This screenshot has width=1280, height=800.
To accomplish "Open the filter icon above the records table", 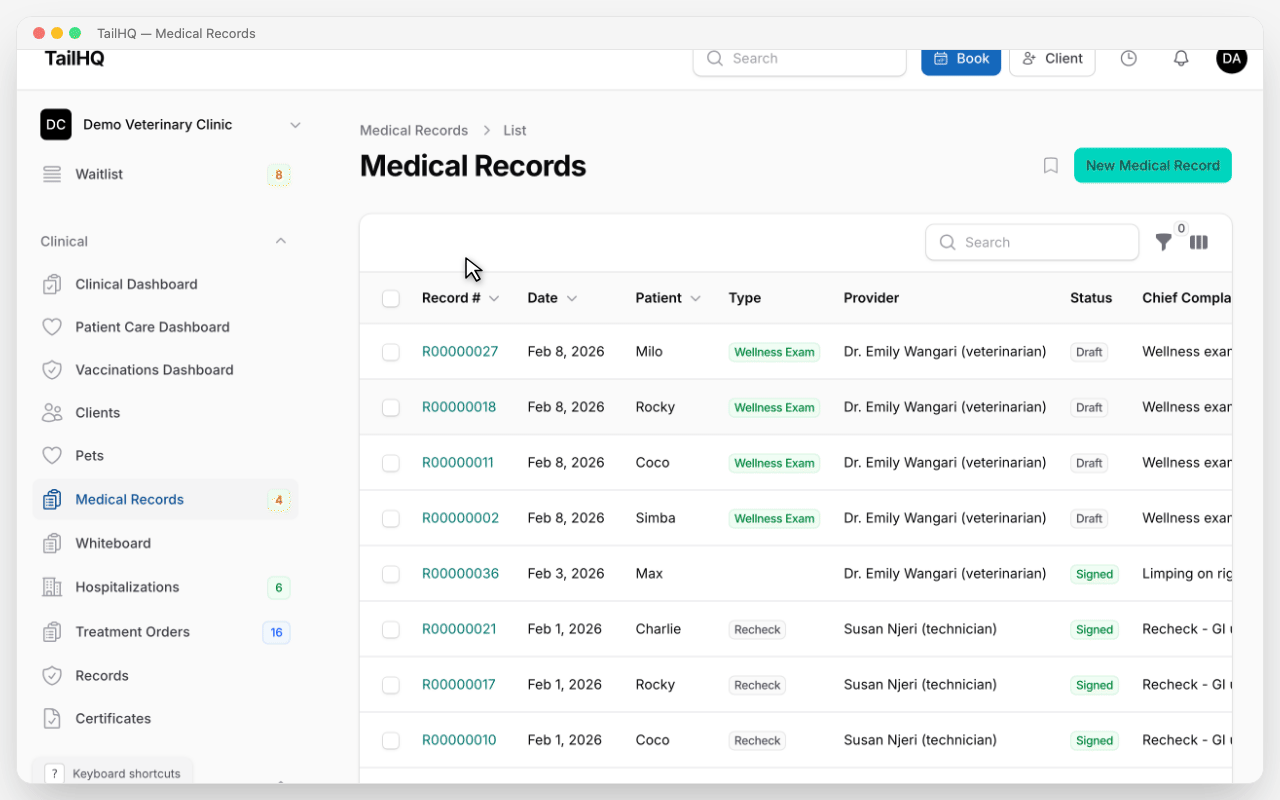I will click(x=1162, y=242).
